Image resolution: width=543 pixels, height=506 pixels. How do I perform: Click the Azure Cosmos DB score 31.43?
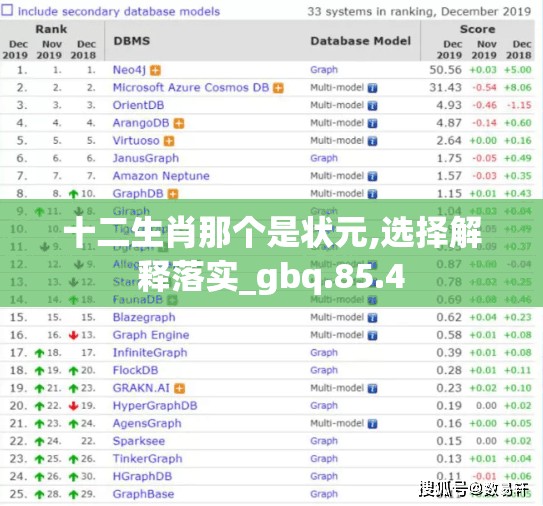click(x=445, y=88)
